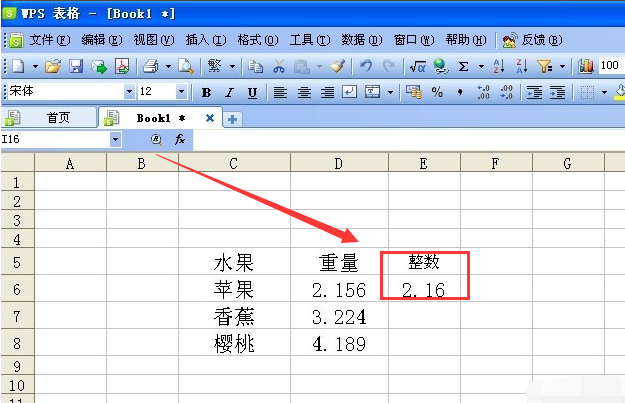Viewport: 625px width, 403px height.
Task: Toggle underline formatting
Action: (252, 93)
